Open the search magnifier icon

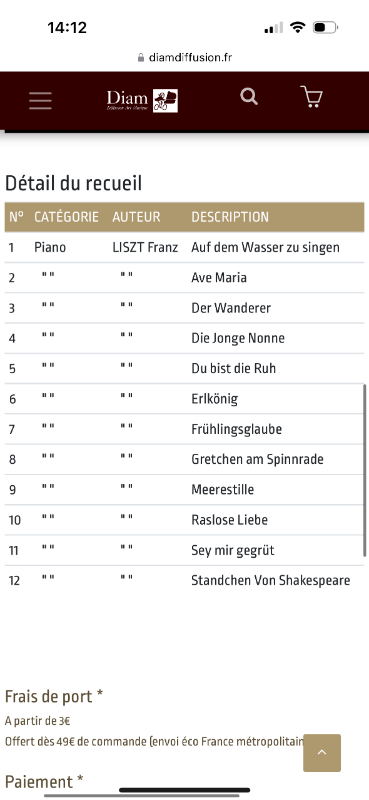[x=249, y=96]
